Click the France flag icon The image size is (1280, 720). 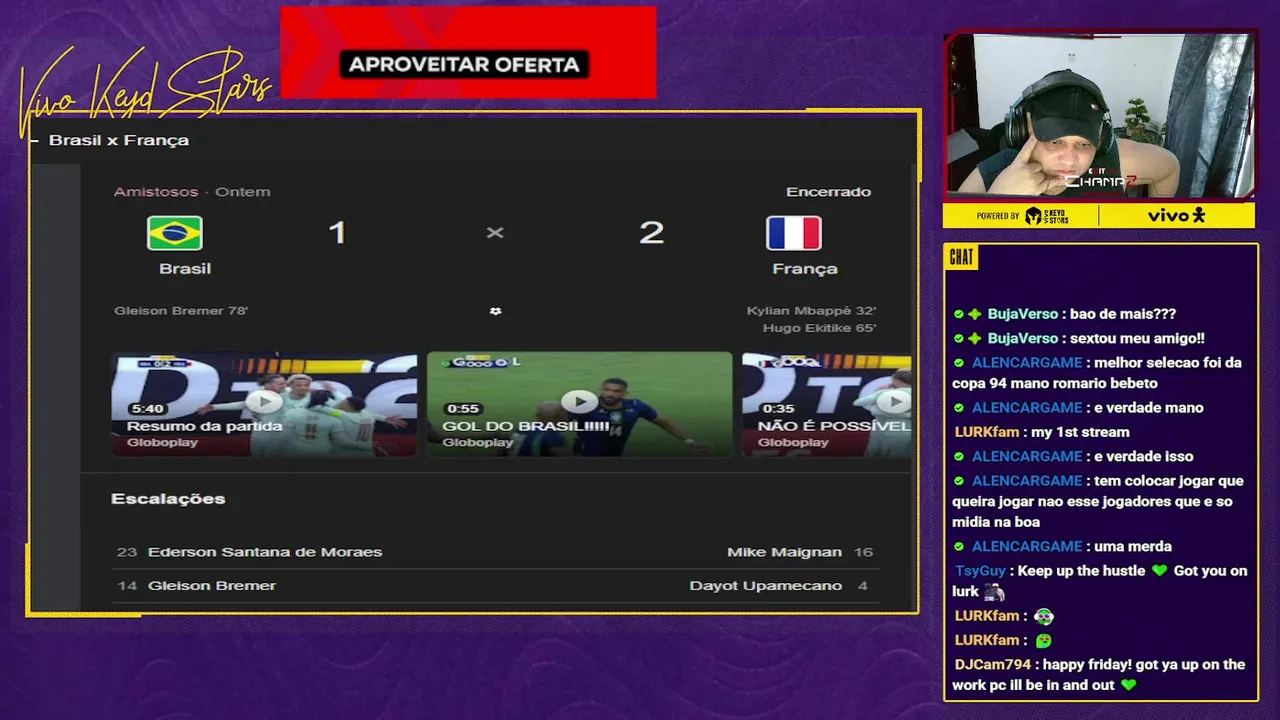click(794, 233)
